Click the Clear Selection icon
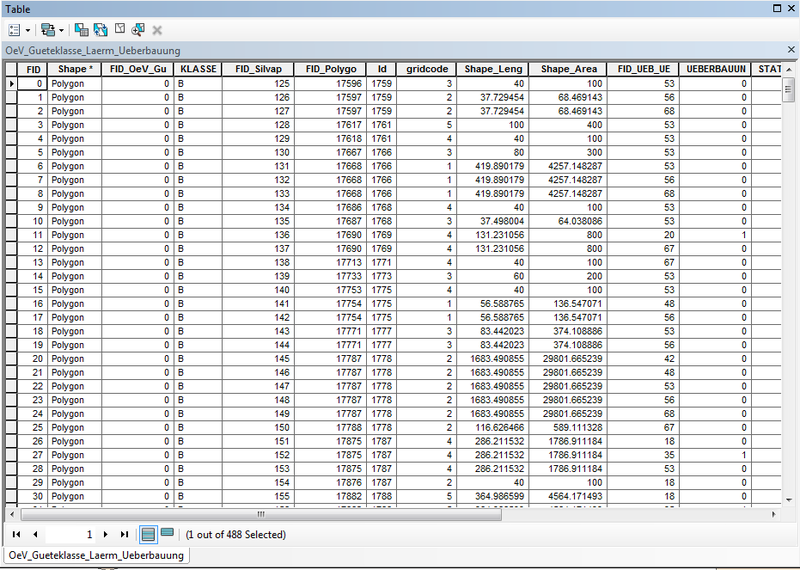 [119, 31]
